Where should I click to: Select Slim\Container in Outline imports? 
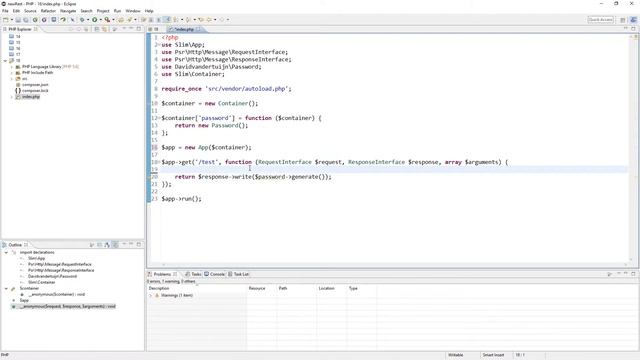tap(42, 282)
